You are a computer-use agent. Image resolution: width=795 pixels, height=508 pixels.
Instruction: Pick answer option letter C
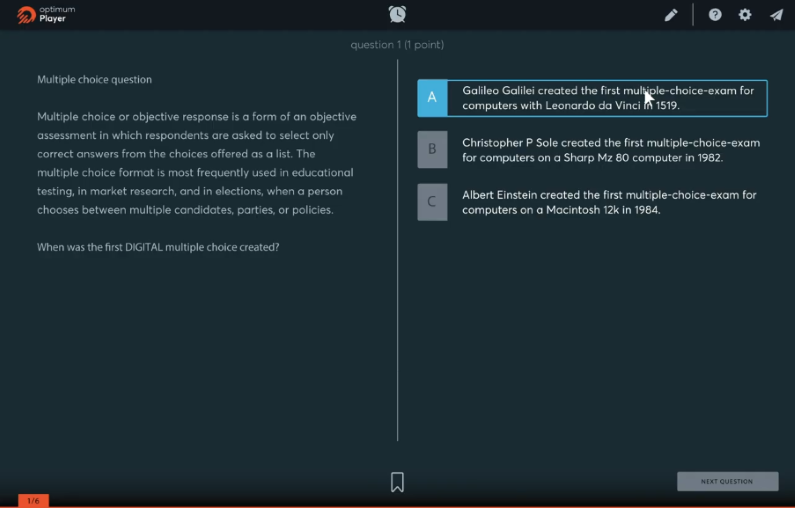point(432,202)
